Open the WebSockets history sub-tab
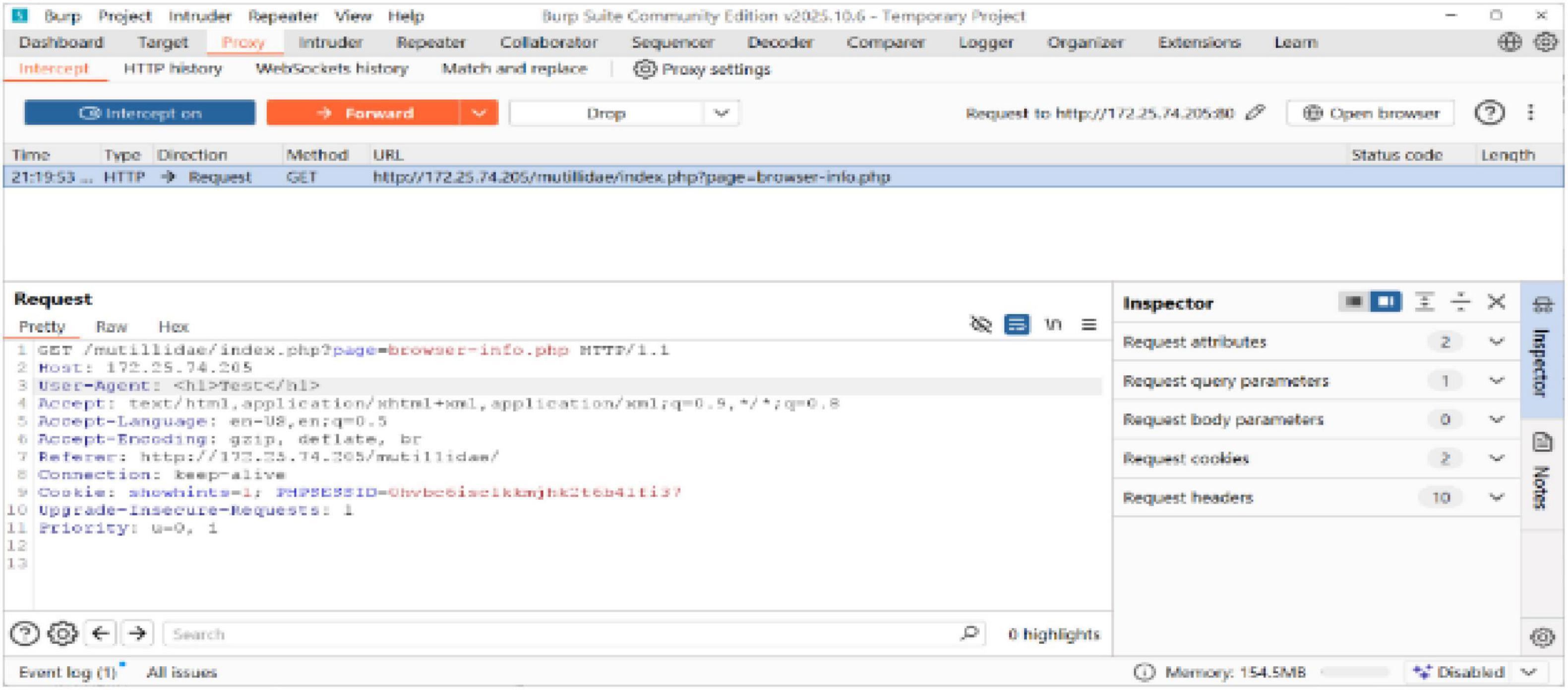Screen dimensions: 1568x690 click(332, 69)
